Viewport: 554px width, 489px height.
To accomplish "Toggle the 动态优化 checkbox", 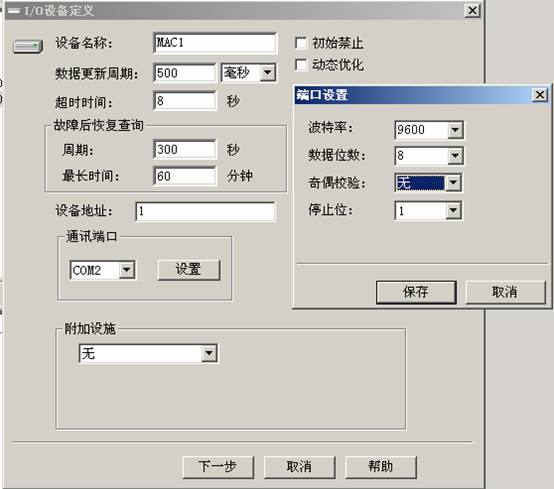I will pyautogui.click(x=301, y=65).
